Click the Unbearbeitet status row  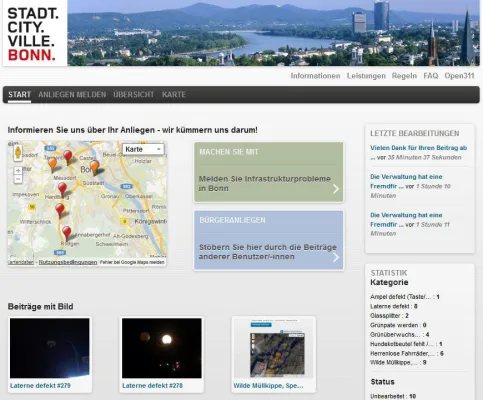pos(393,396)
